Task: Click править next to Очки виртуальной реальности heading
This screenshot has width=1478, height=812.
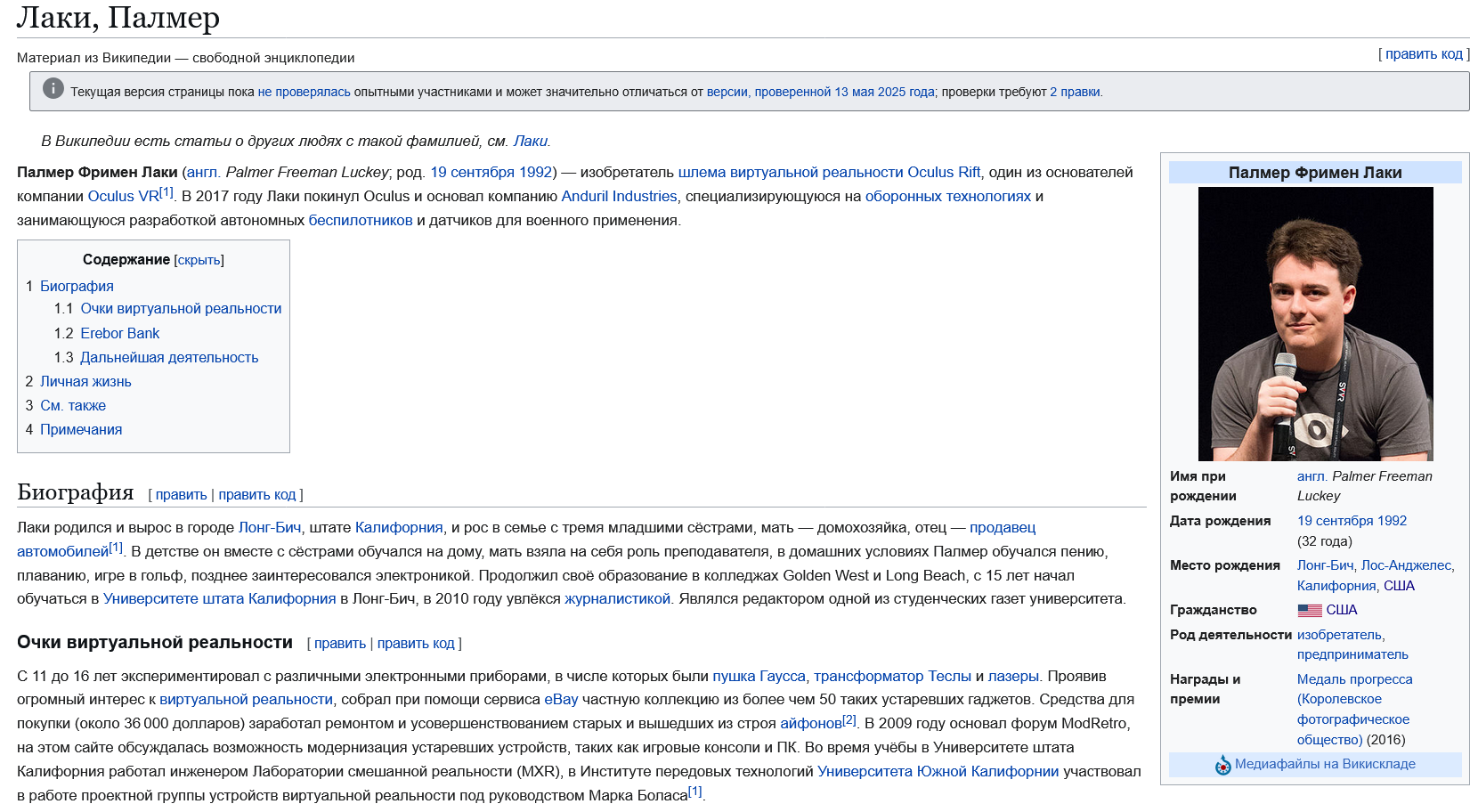Action: (x=340, y=644)
